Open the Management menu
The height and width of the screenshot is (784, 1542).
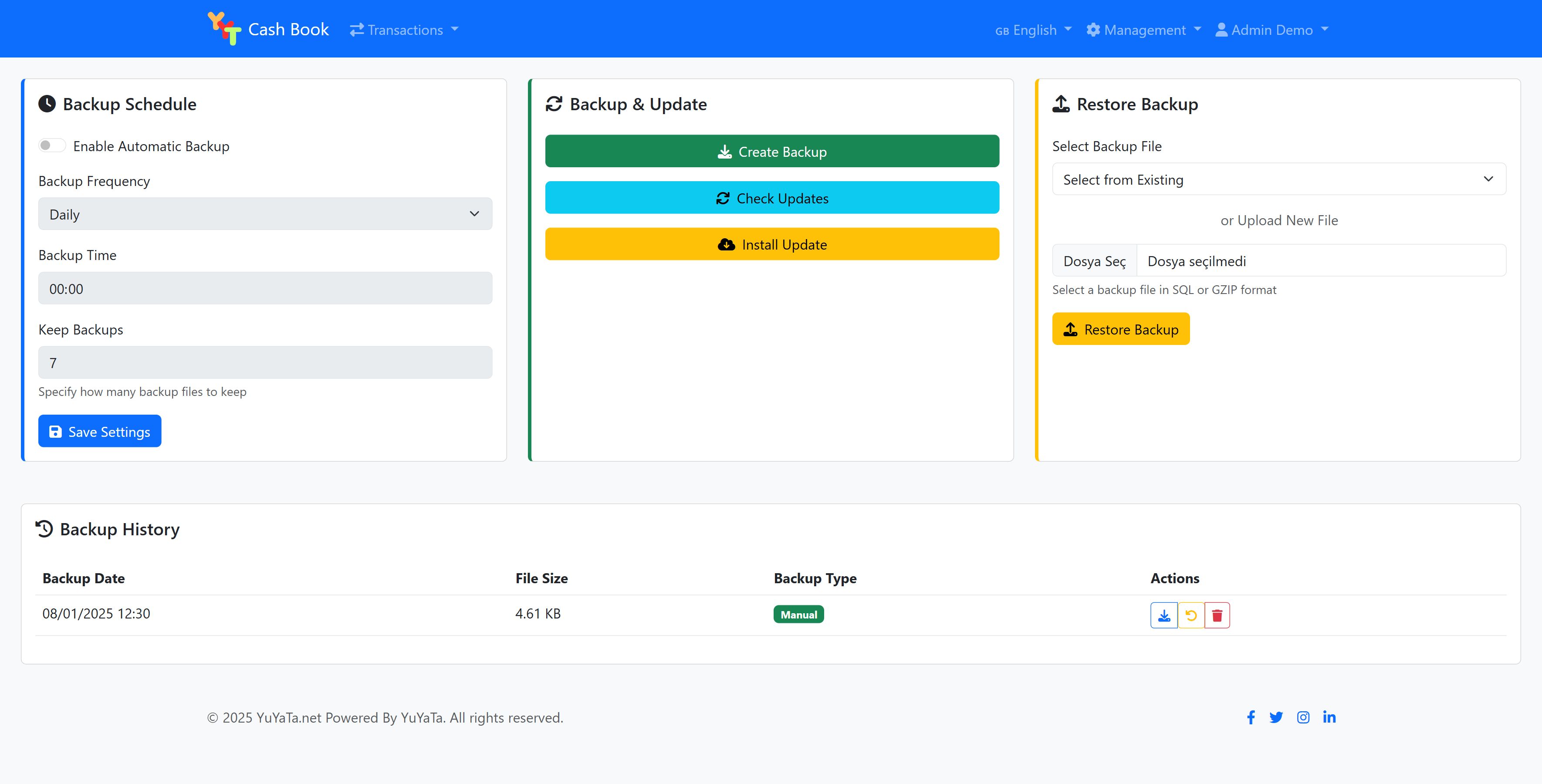pyautogui.click(x=1143, y=30)
